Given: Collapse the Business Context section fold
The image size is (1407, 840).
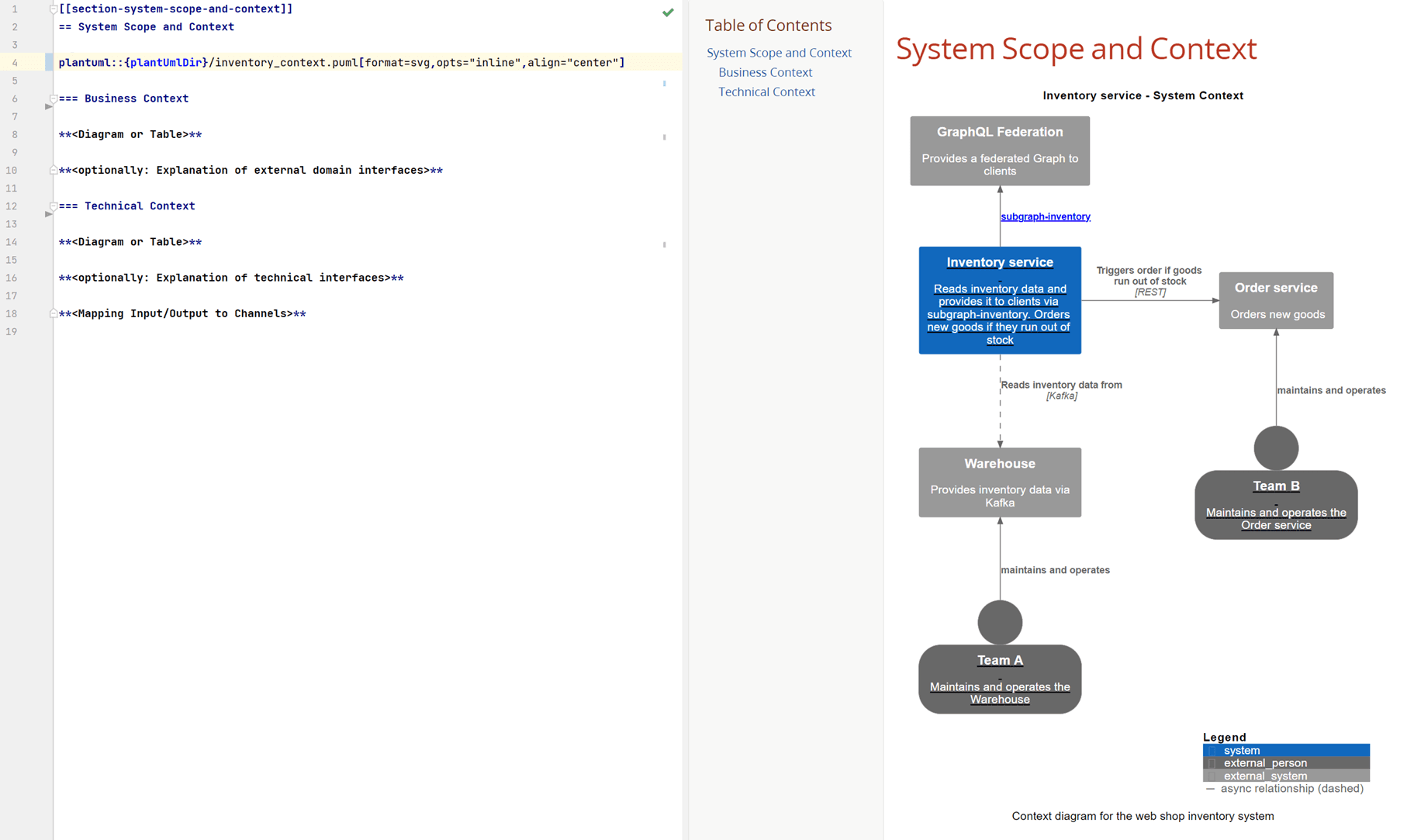Looking at the screenshot, I should 54,99.
